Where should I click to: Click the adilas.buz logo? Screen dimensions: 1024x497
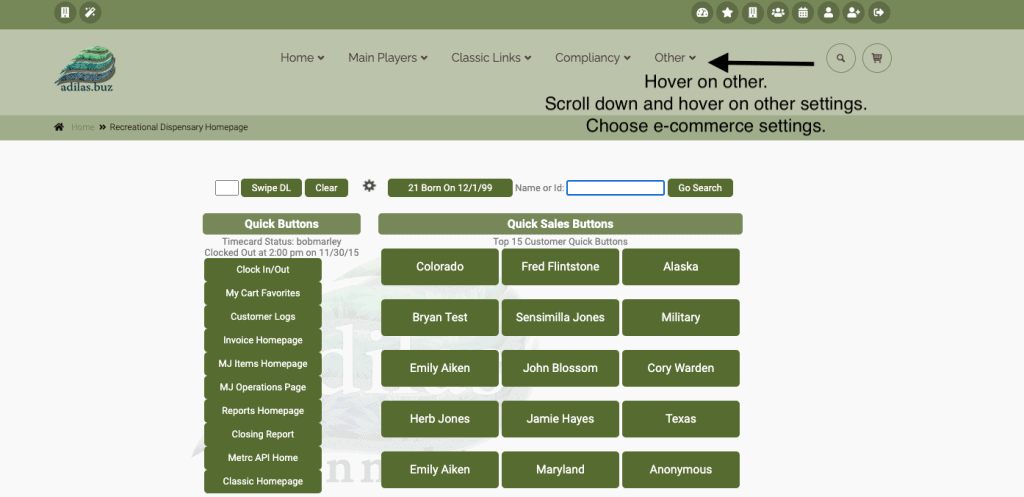[85, 69]
